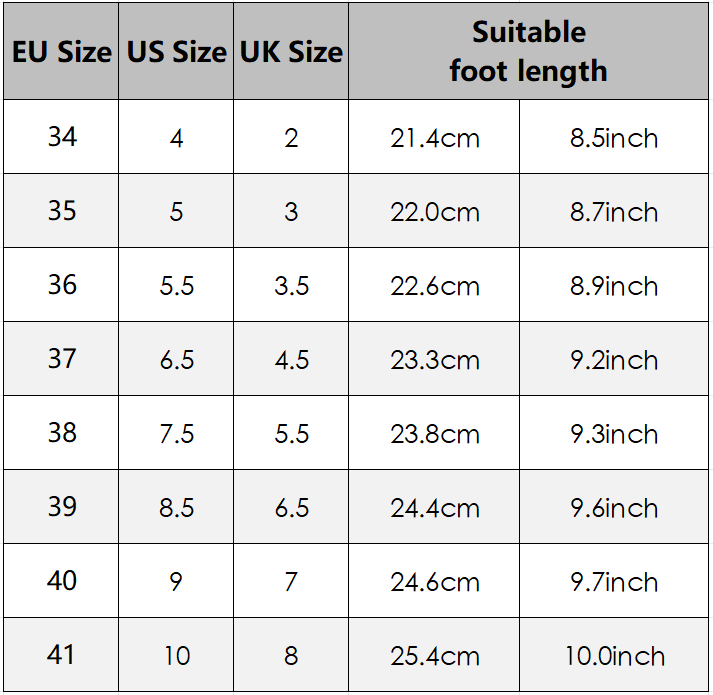Image resolution: width=713 pixels, height=695 pixels.
Task: Click the UK Size column header
Action: (291, 52)
